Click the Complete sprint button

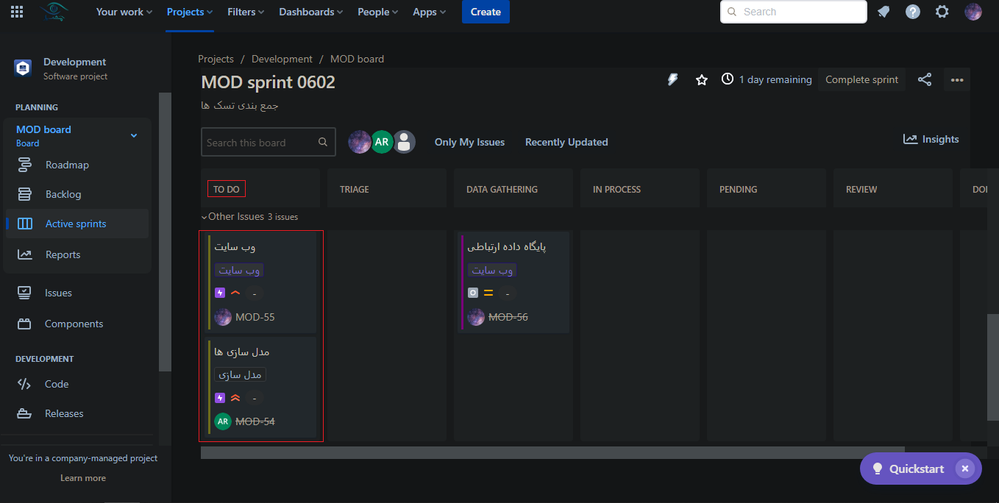pos(861,80)
